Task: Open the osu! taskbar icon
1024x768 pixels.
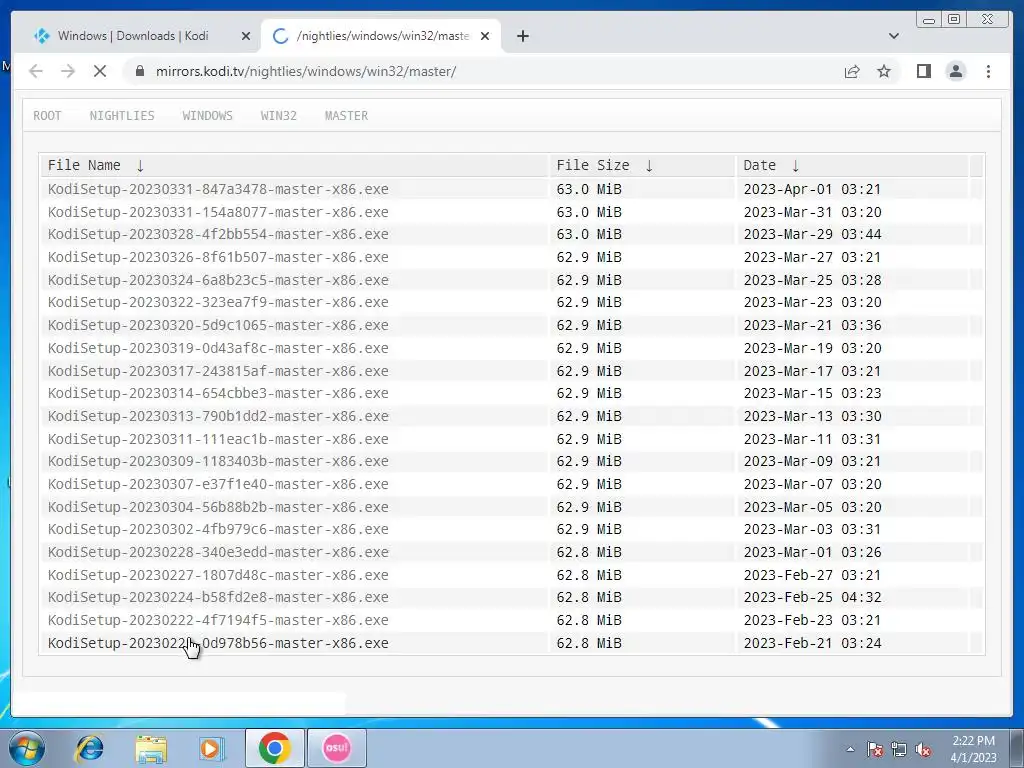Action: pyautogui.click(x=337, y=748)
